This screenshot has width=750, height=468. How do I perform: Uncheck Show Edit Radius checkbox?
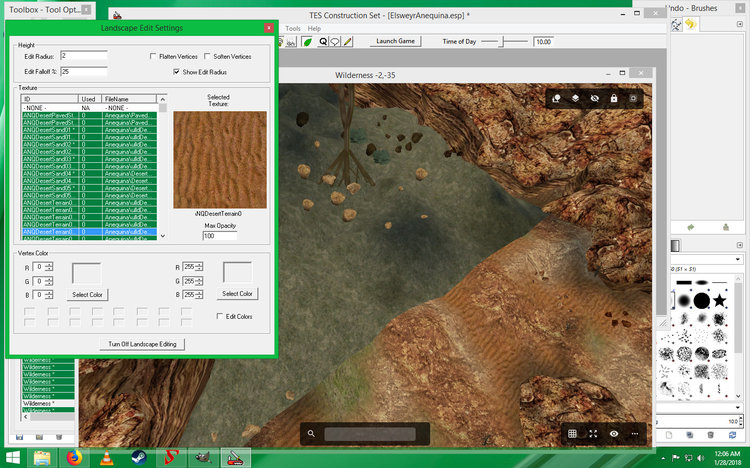176,72
